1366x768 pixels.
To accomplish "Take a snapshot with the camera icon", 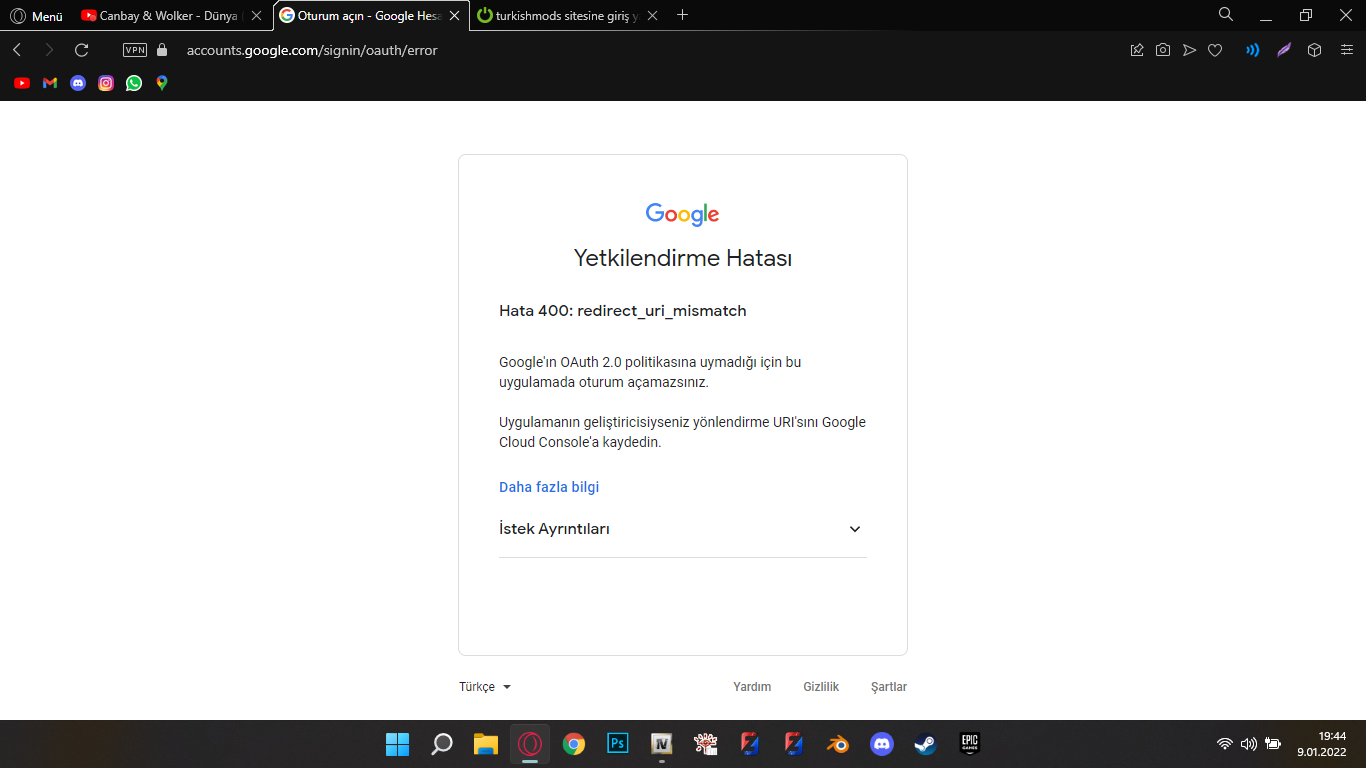I will pos(1163,50).
